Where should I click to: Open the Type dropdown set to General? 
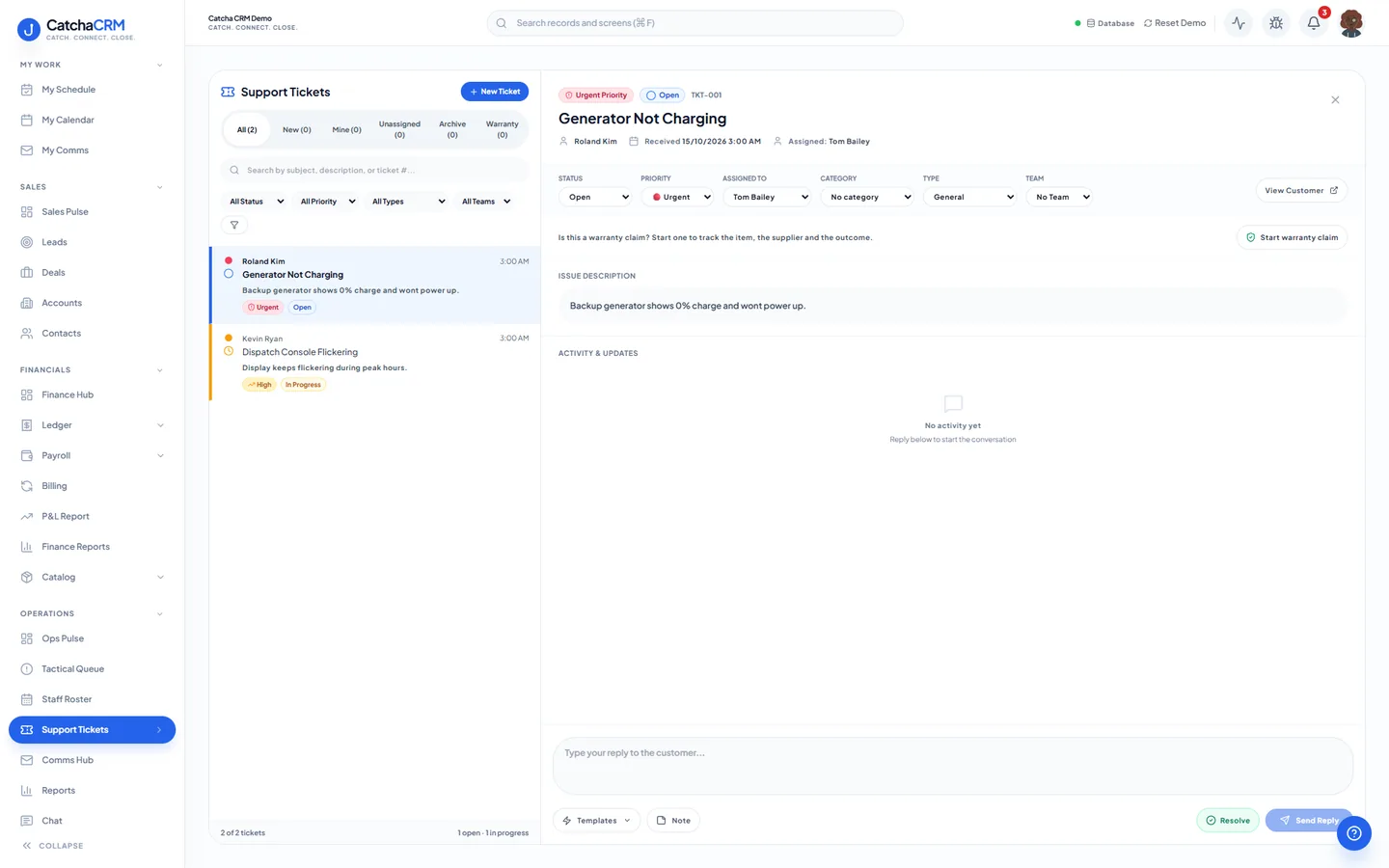pos(970,197)
